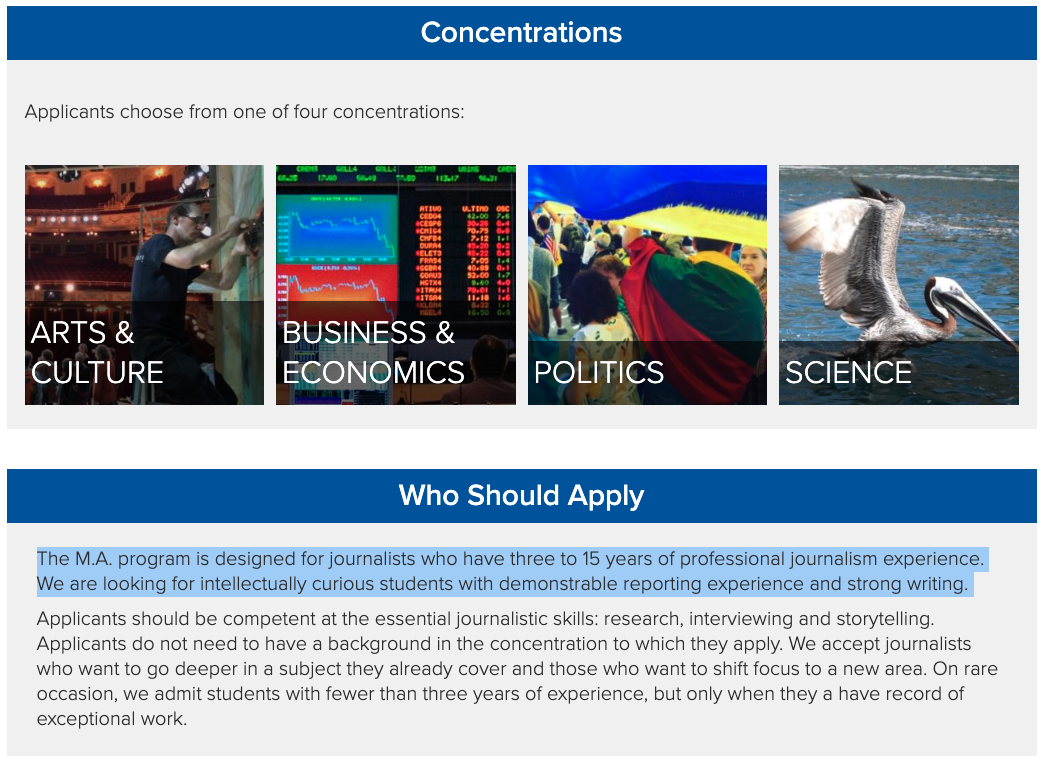This screenshot has height=762, width=1042.
Task: Click "Applicants choose from one of four concentrations" text
Action: 244,112
